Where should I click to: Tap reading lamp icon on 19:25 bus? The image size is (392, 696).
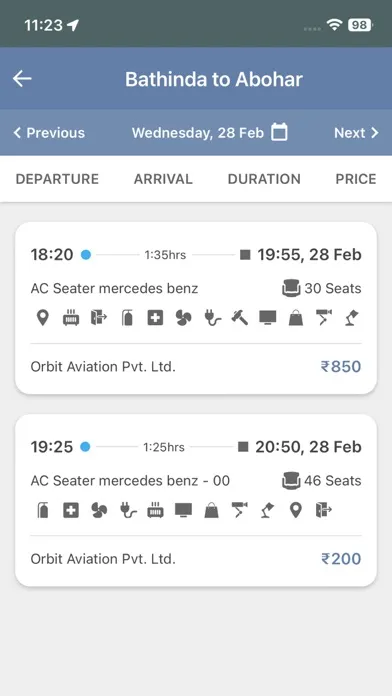(267, 510)
